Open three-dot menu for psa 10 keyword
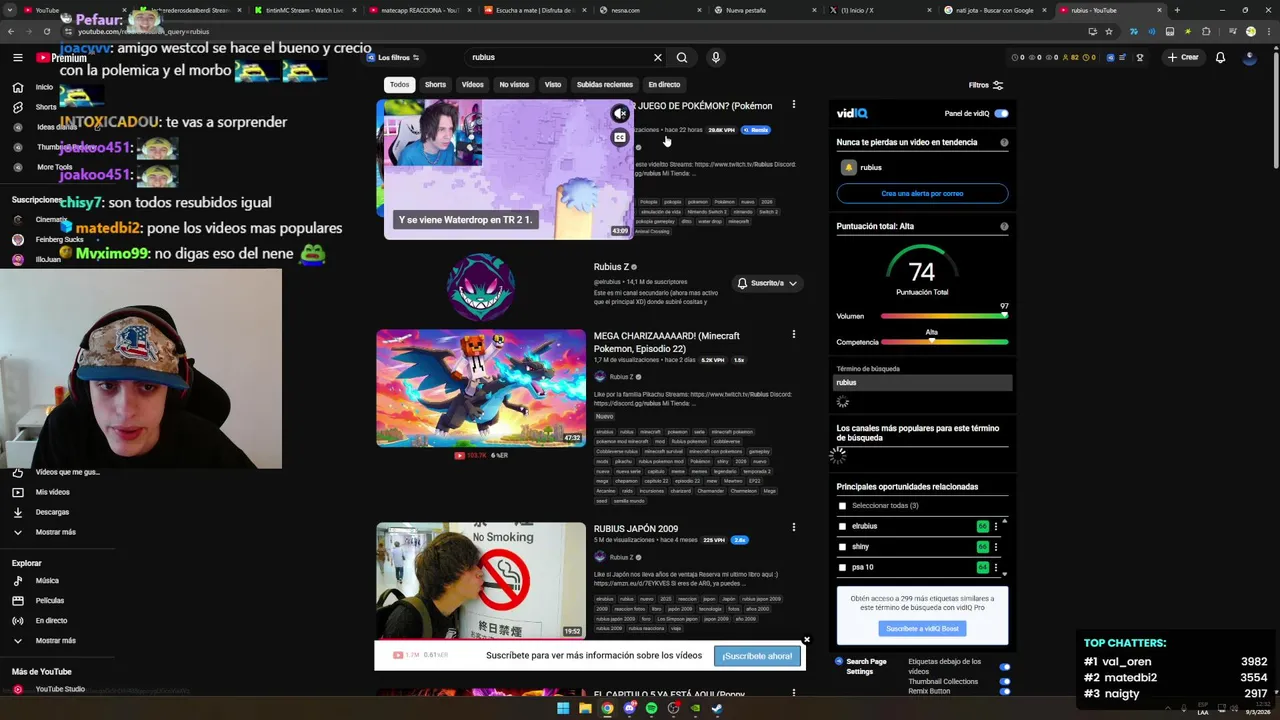The width and height of the screenshot is (1280, 720). click(x=995, y=567)
